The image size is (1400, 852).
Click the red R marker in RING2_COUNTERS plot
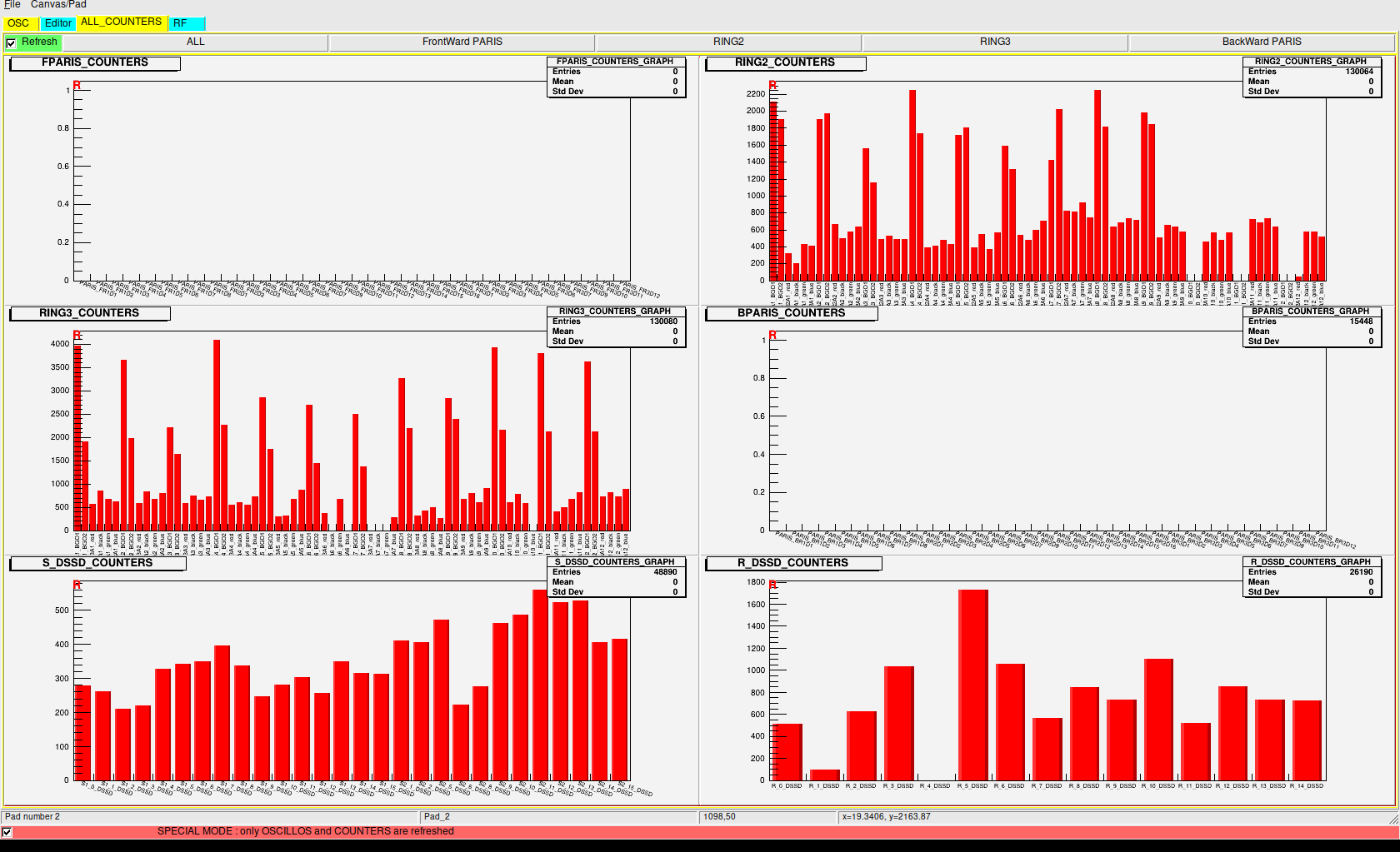[x=772, y=86]
